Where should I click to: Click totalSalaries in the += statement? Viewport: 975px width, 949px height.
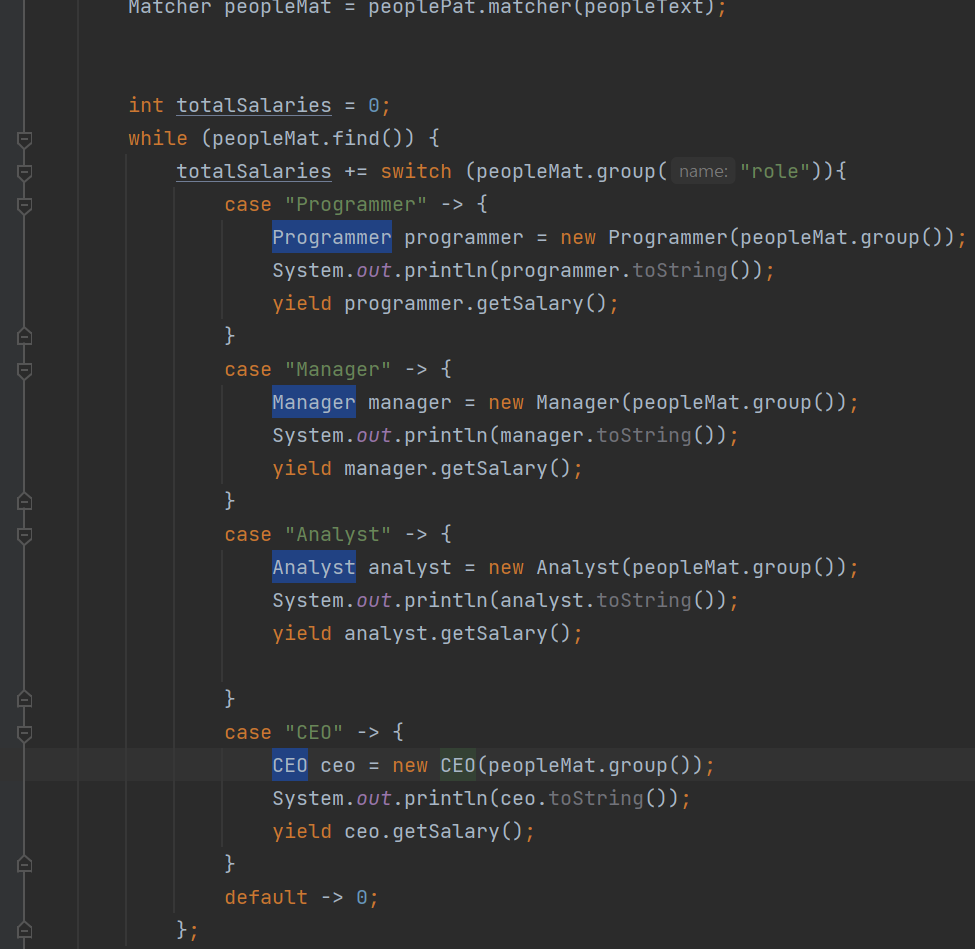point(254,171)
